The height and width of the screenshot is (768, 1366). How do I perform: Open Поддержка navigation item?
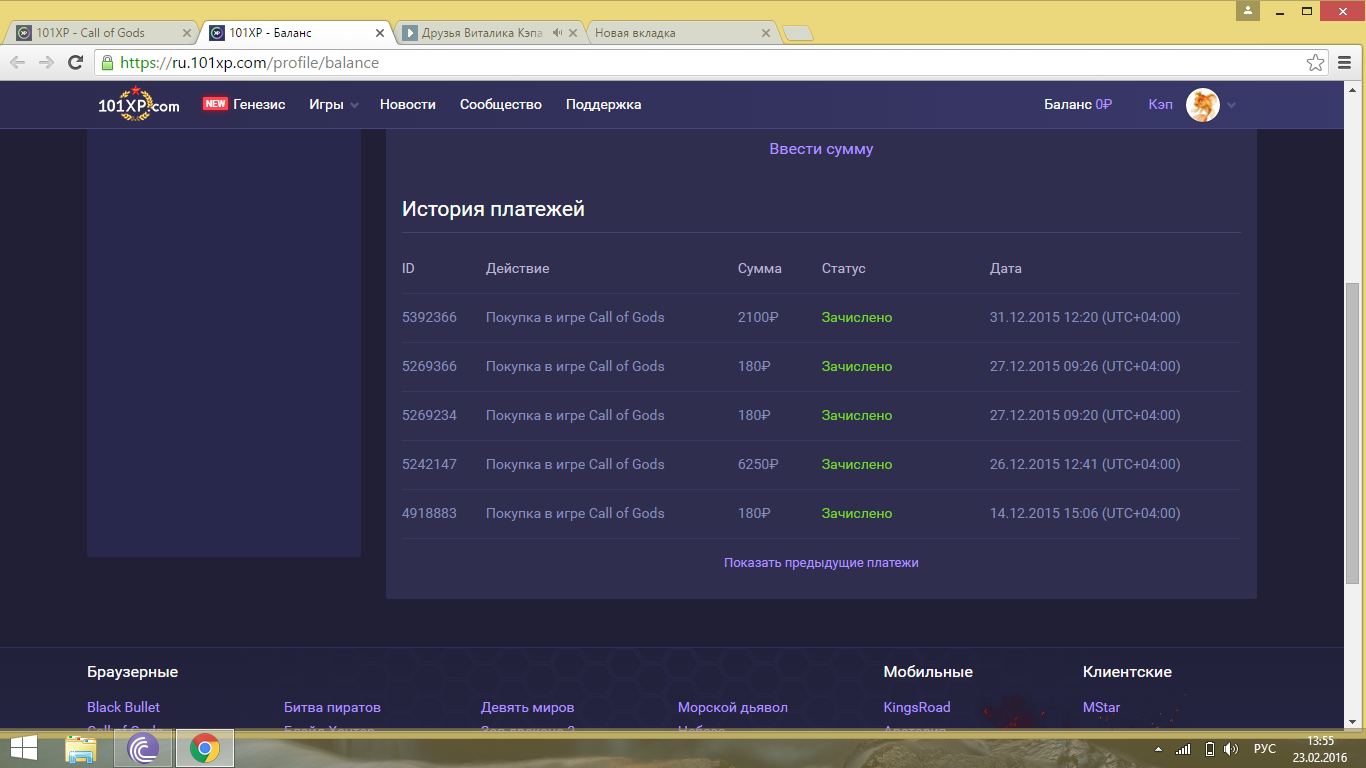(604, 104)
